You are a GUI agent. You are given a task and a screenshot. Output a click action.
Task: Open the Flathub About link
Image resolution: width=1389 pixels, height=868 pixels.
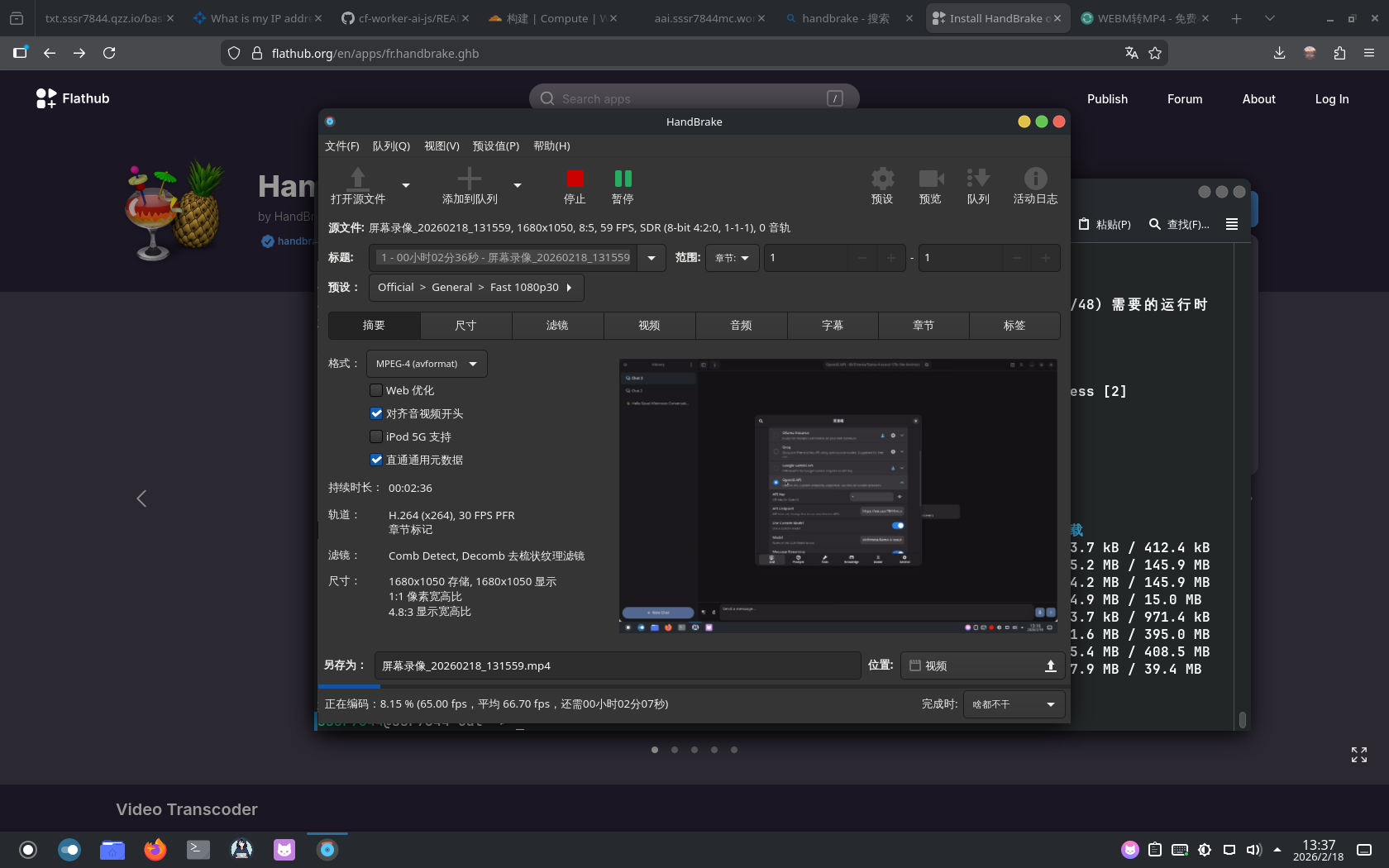click(x=1258, y=99)
